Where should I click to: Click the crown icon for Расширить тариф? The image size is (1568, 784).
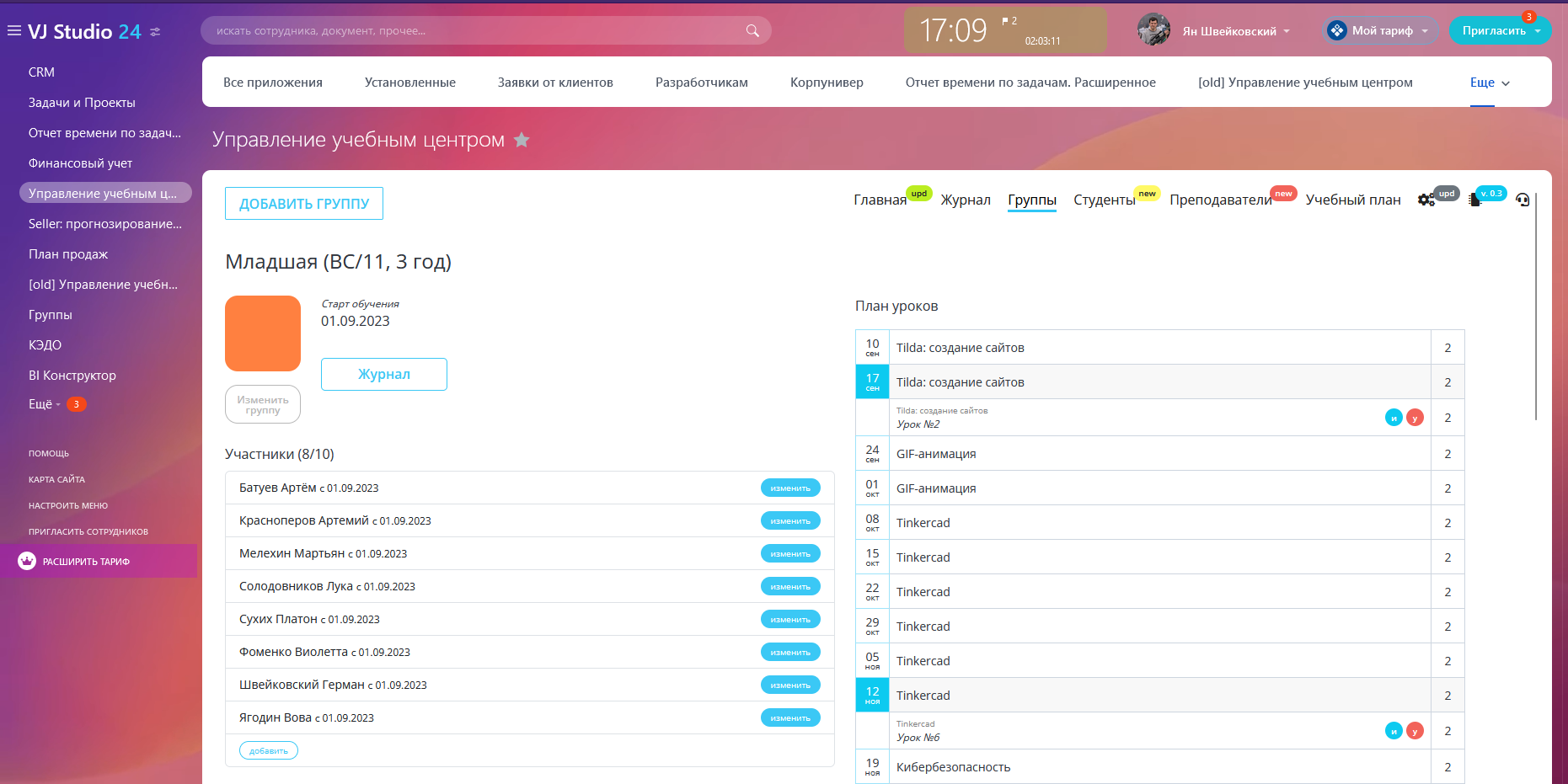pos(27,561)
